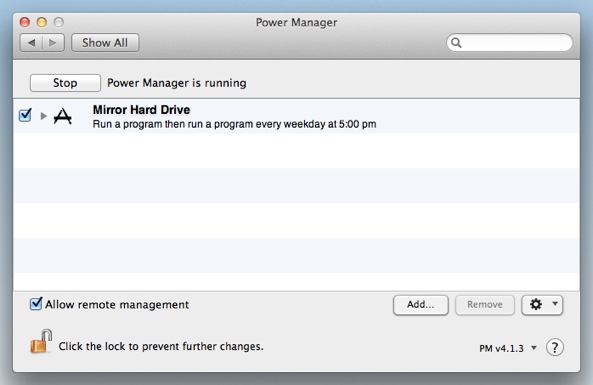The height and width of the screenshot is (385, 593).
Task: Select the Mirror Hard Drive title
Action: [141, 110]
